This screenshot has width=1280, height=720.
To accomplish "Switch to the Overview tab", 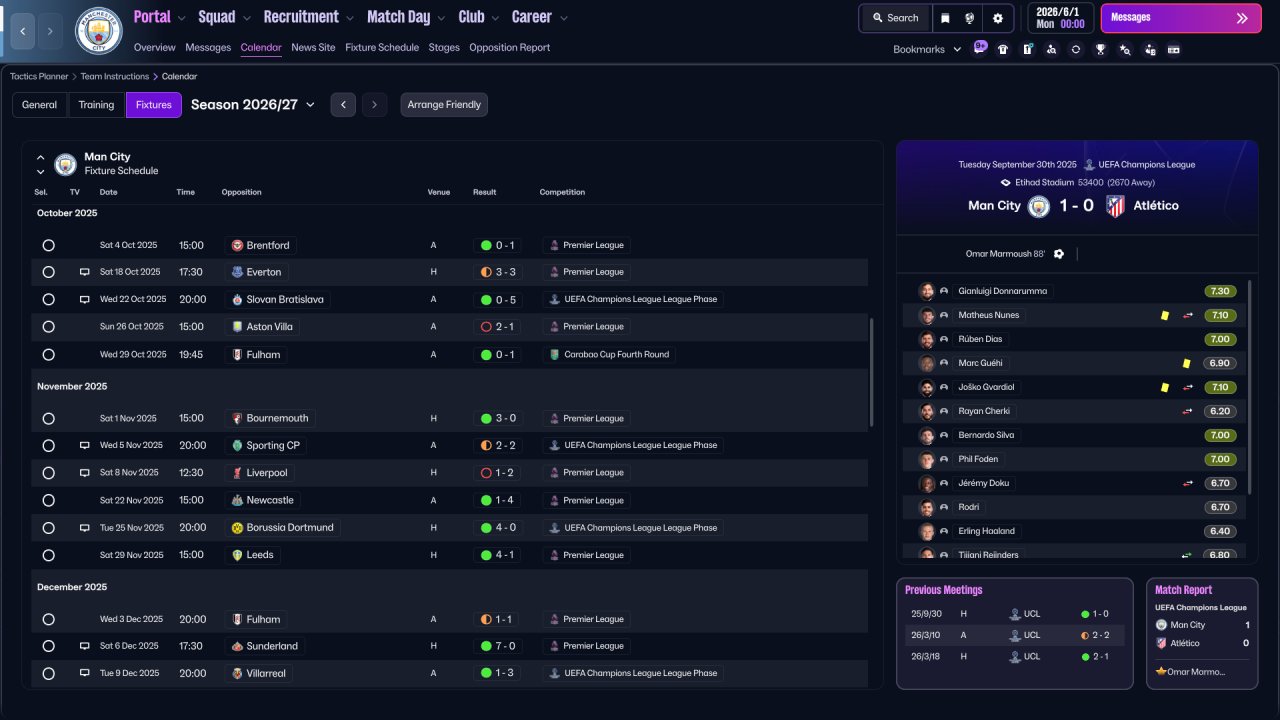I will [154, 48].
